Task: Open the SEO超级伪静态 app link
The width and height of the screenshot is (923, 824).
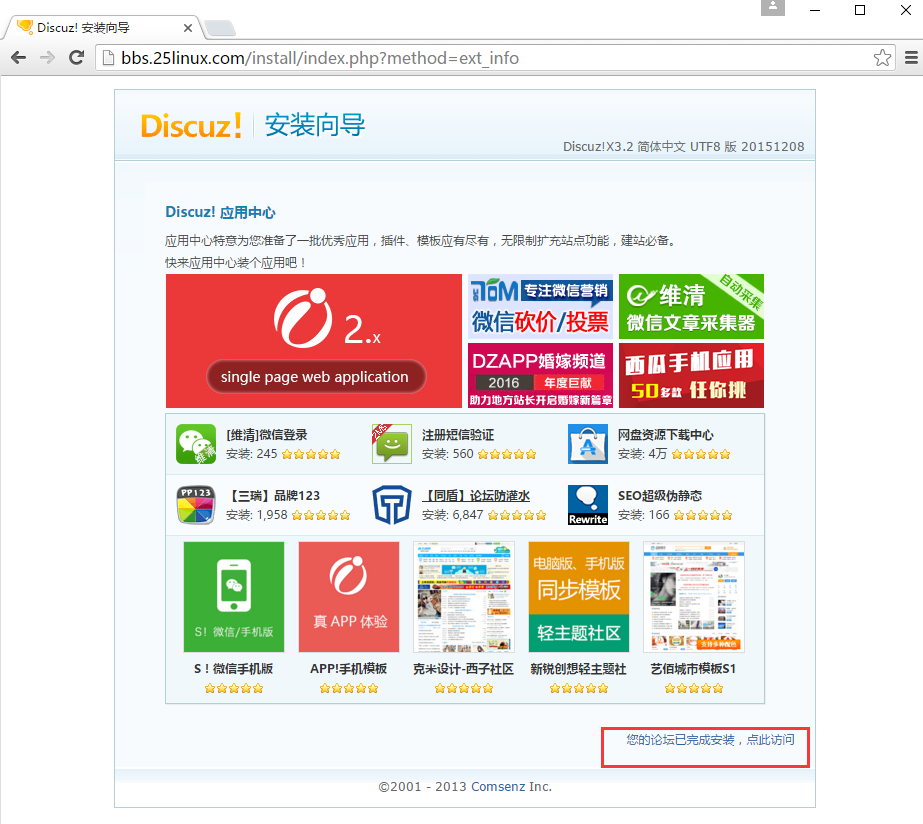Action: 660,496
